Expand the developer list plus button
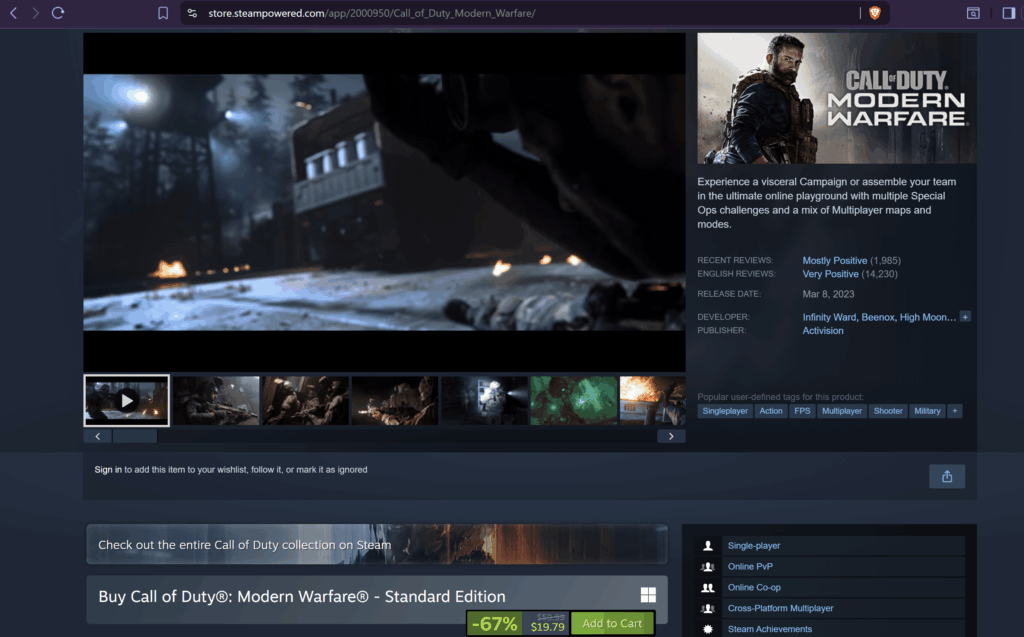 [x=965, y=317]
